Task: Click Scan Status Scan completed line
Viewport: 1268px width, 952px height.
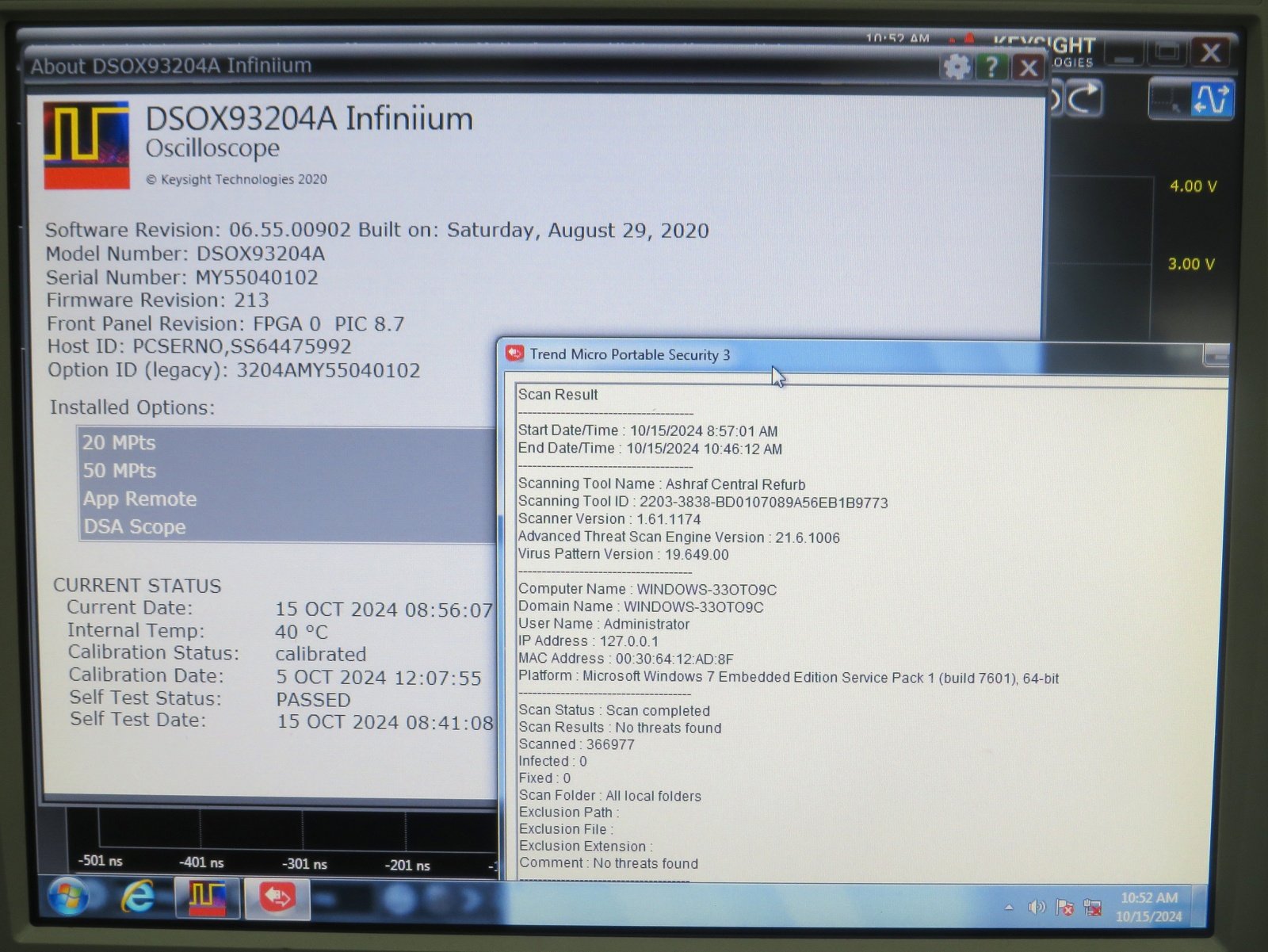Action: (x=614, y=710)
